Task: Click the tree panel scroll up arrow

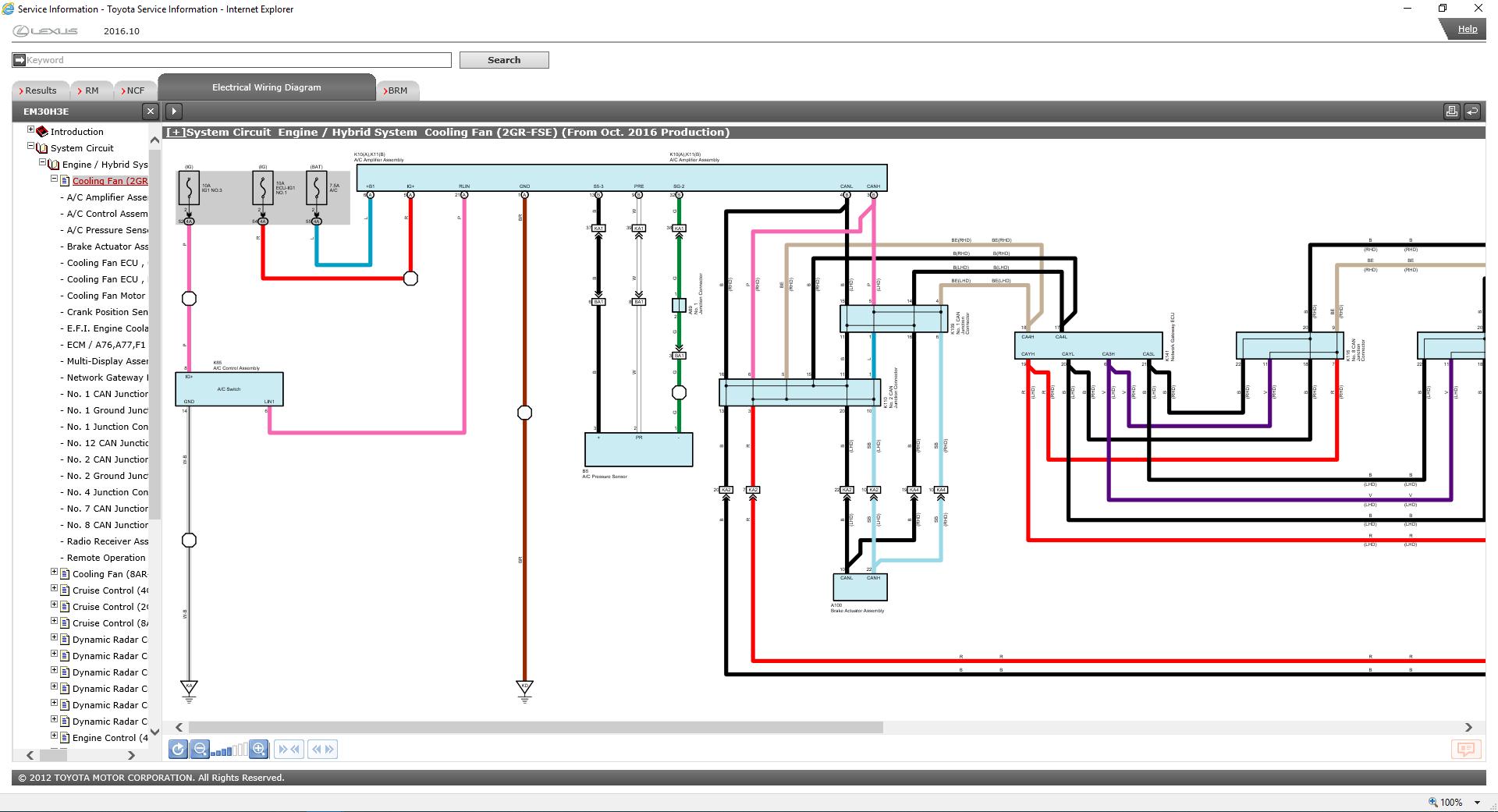Action: (x=154, y=140)
